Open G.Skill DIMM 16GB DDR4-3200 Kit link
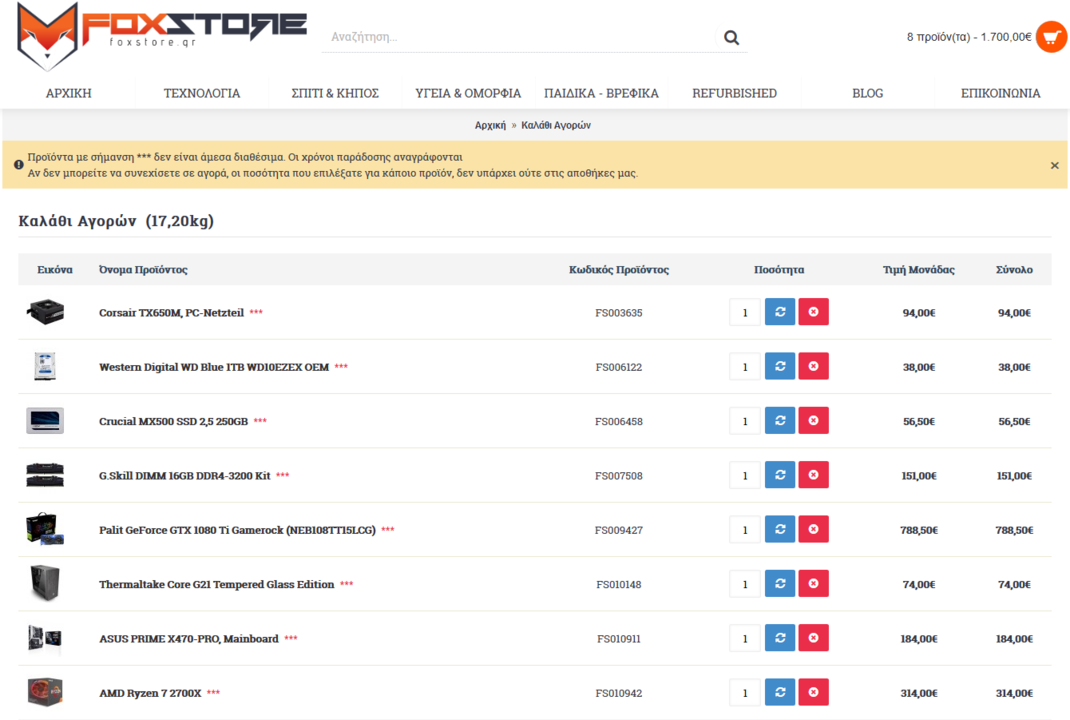1070x720 pixels. click(184, 476)
